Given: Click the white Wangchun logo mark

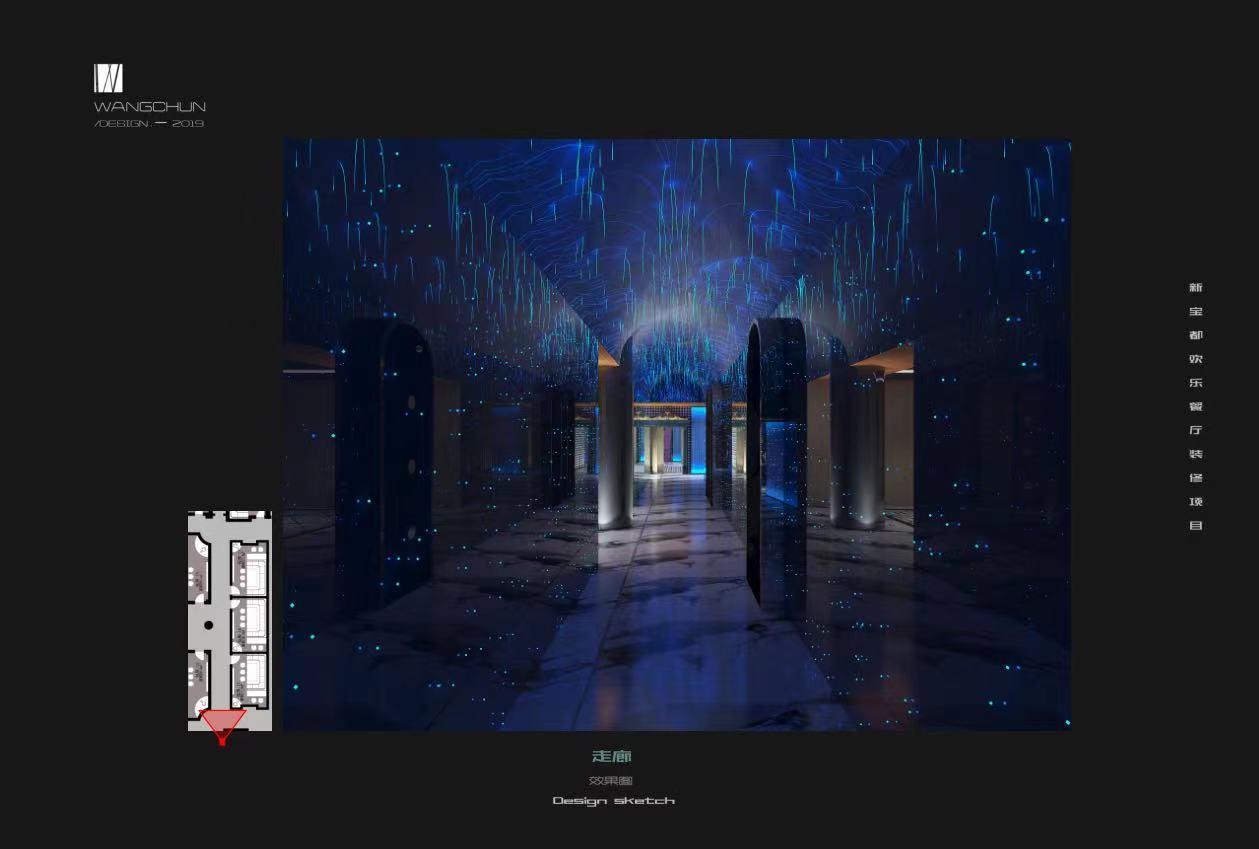Looking at the screenshot, I should (x=108, y=78).
